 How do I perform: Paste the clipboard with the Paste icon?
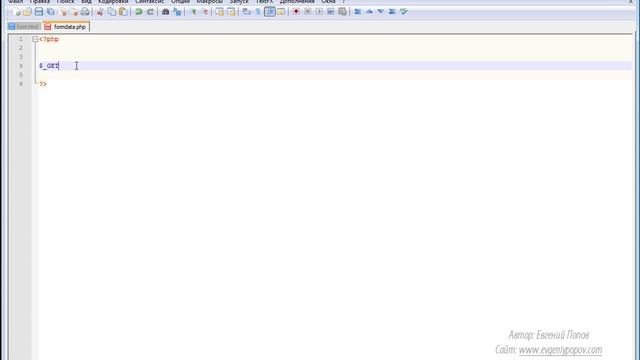123,12
